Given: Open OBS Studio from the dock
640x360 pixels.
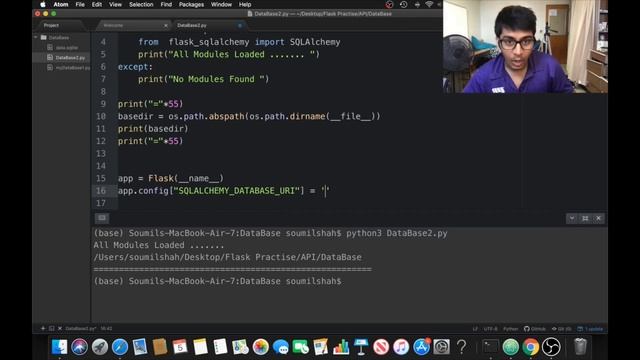Looking at the screenshot, I should [x=551, y=347].
